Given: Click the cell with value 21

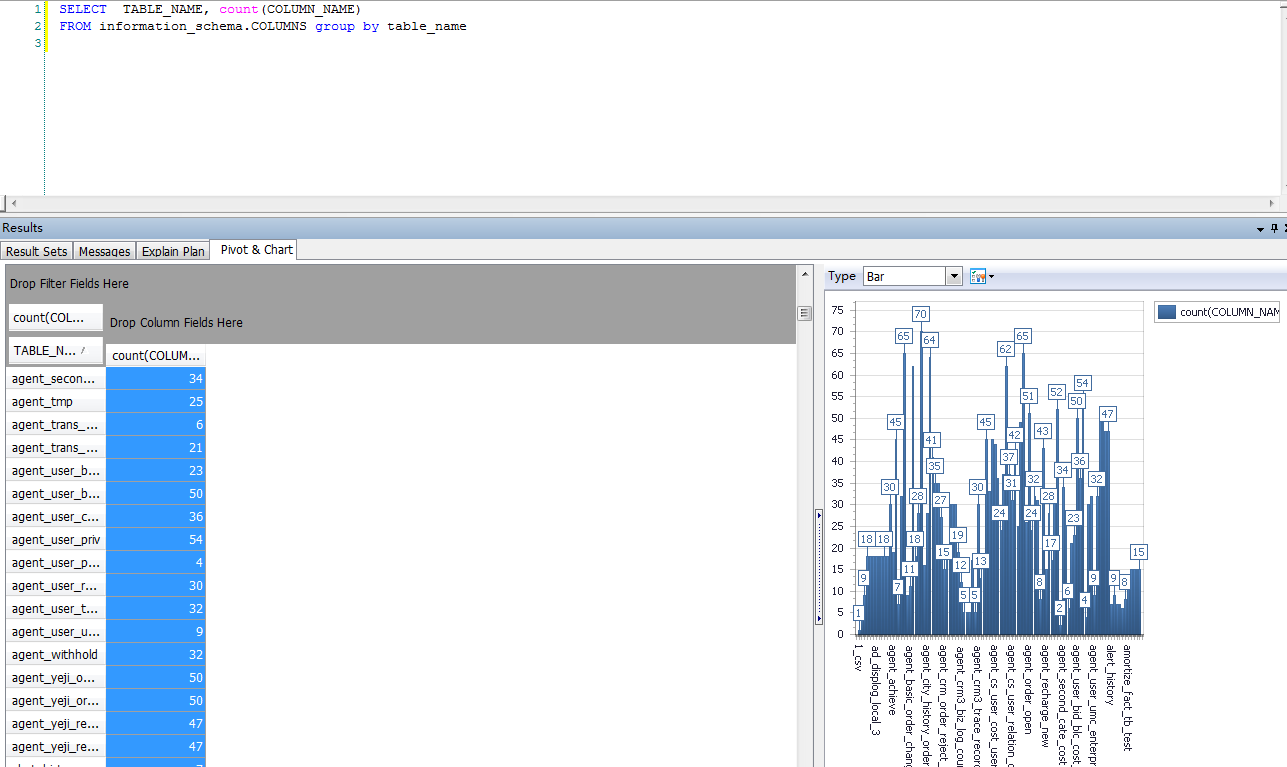Looking at the screenshot, I should click(156, 448).
